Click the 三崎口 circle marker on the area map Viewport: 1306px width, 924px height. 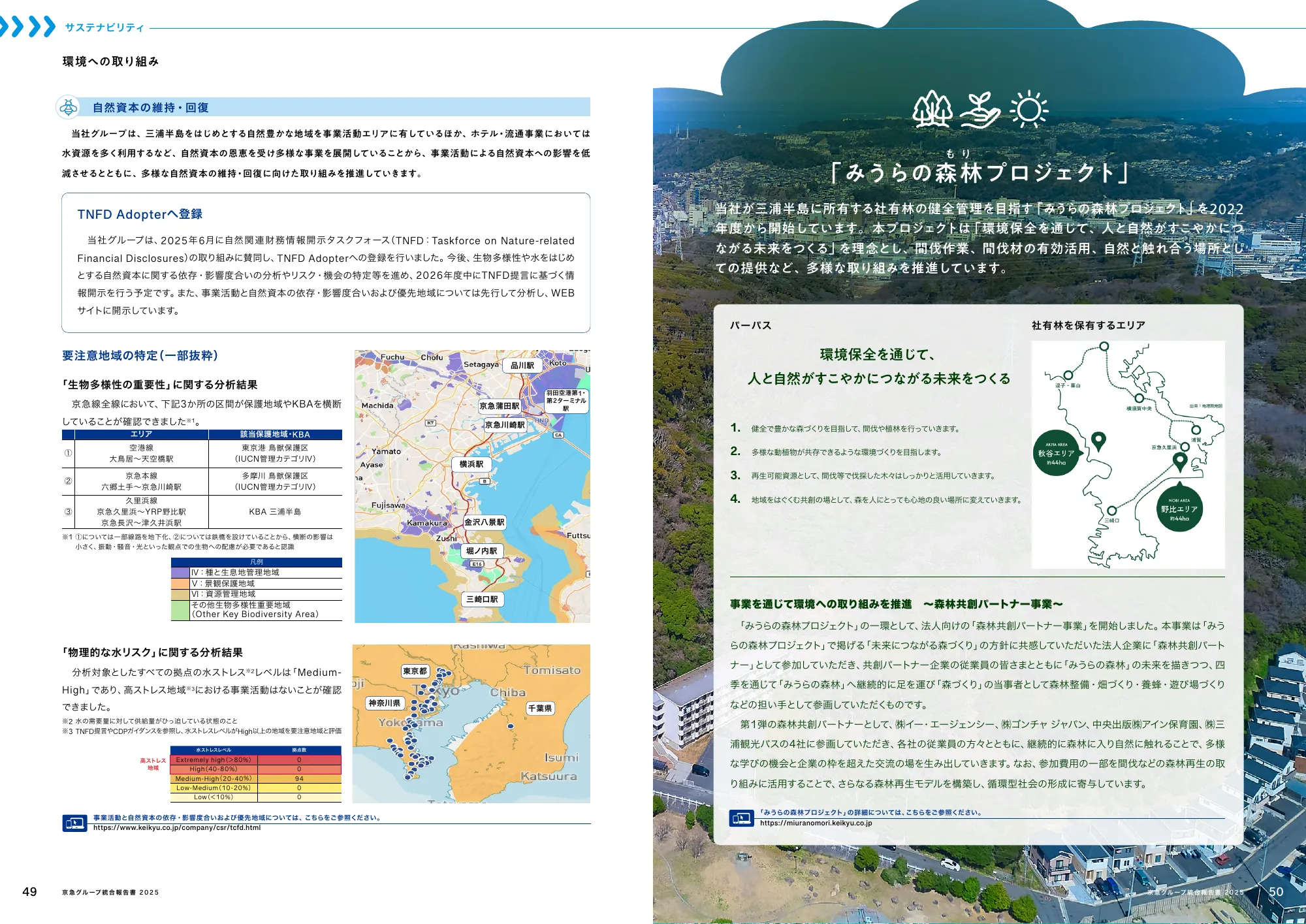click(1113, 511)
